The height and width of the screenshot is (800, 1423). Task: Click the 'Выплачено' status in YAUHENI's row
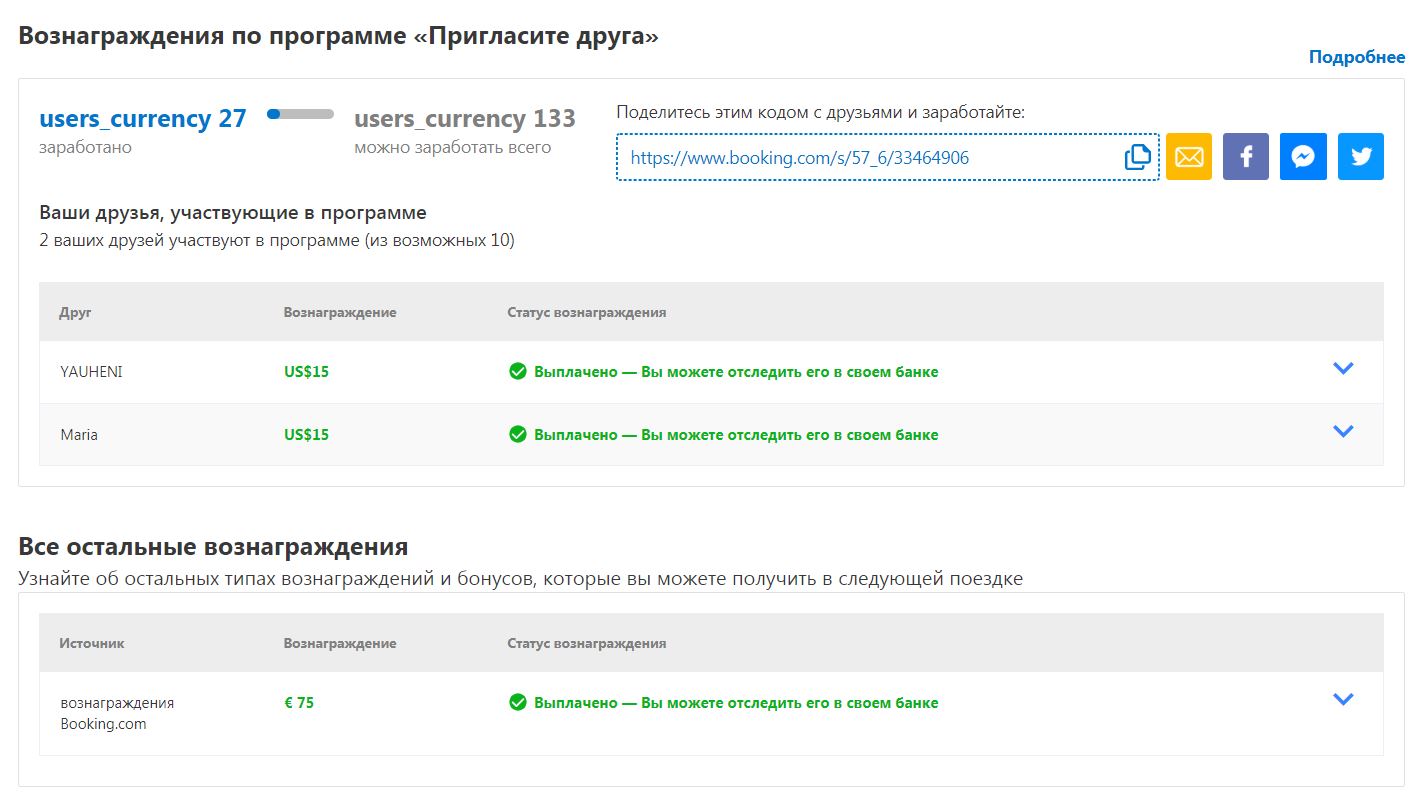click(736, 372)
